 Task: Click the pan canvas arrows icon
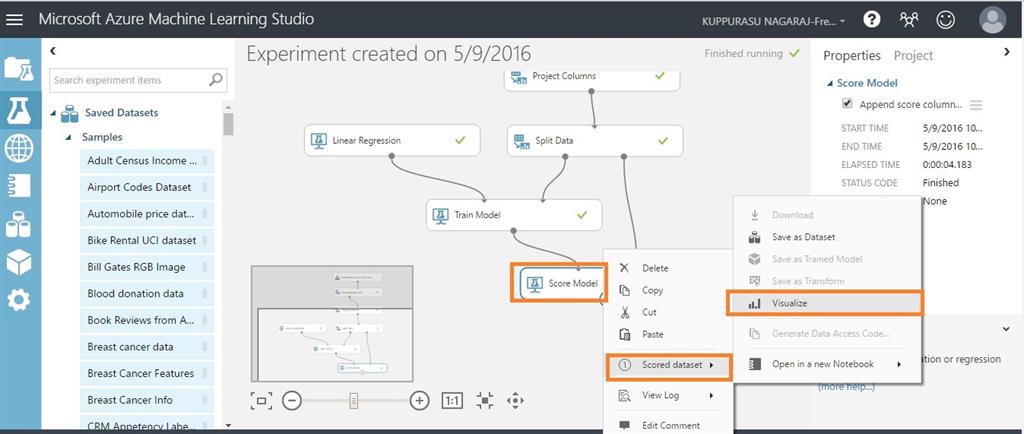[515, 401]
